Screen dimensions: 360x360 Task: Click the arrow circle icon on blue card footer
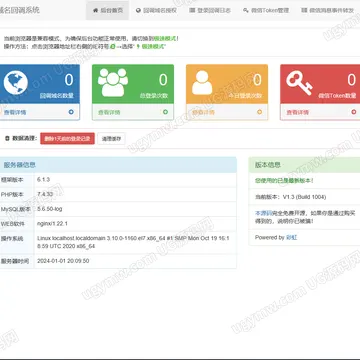click(71, 112)
